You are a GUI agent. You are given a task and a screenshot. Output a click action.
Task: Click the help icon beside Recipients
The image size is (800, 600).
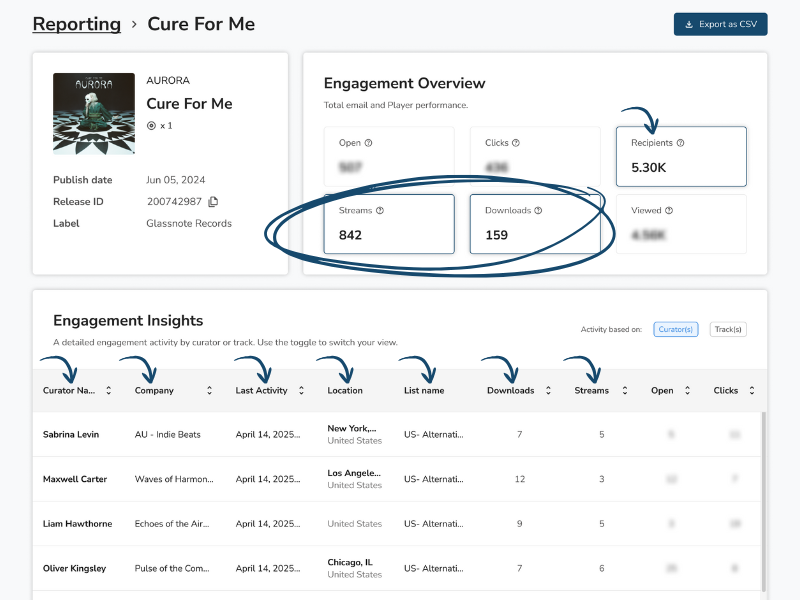pos(681,143)
